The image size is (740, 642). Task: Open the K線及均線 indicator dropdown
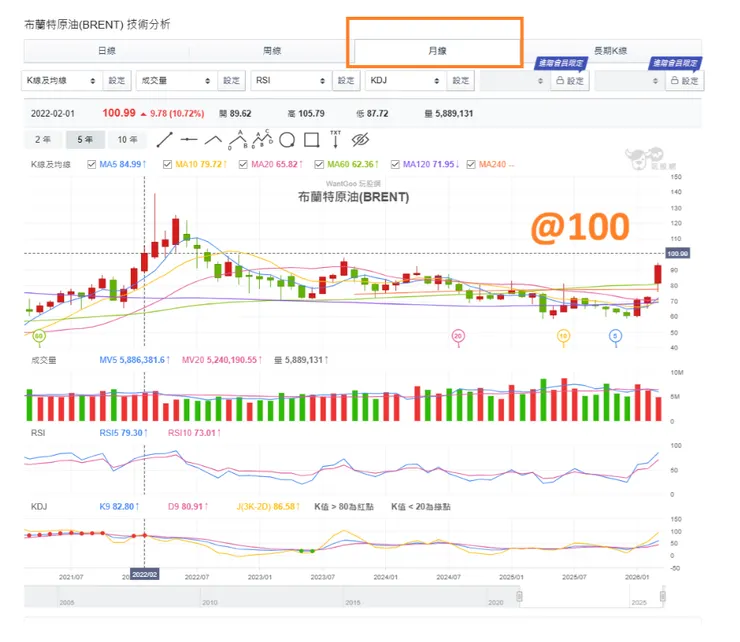62,81
